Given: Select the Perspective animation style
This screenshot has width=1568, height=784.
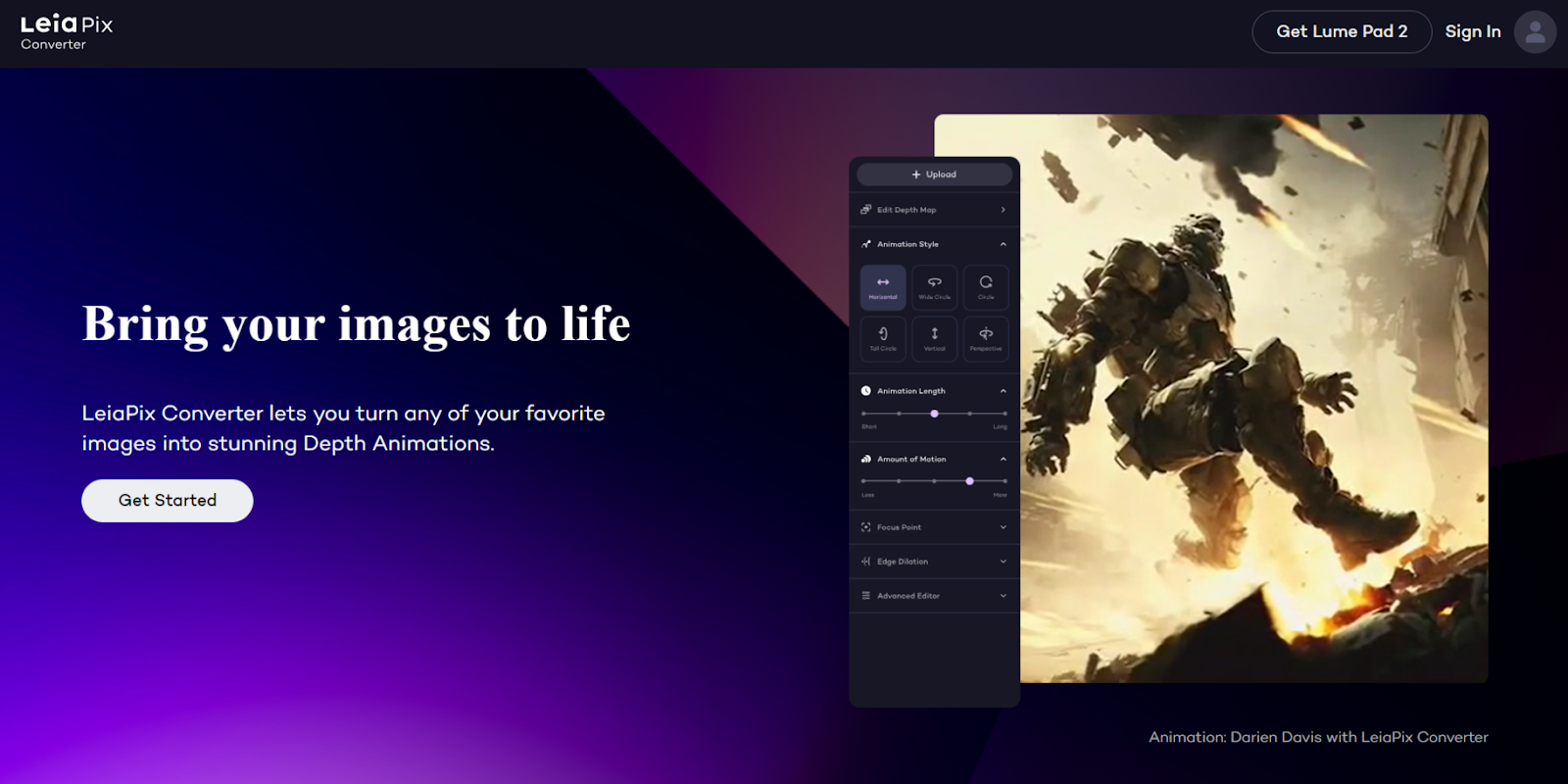Looking at the screenshot, I should coord(986,339).
